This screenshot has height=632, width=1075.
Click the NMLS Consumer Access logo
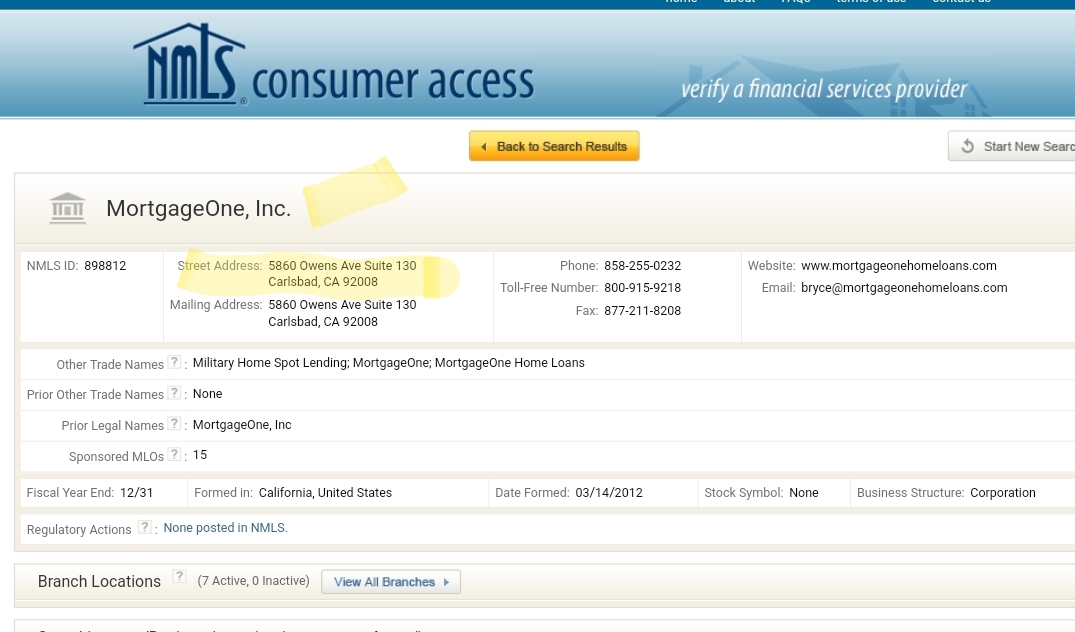333,64
